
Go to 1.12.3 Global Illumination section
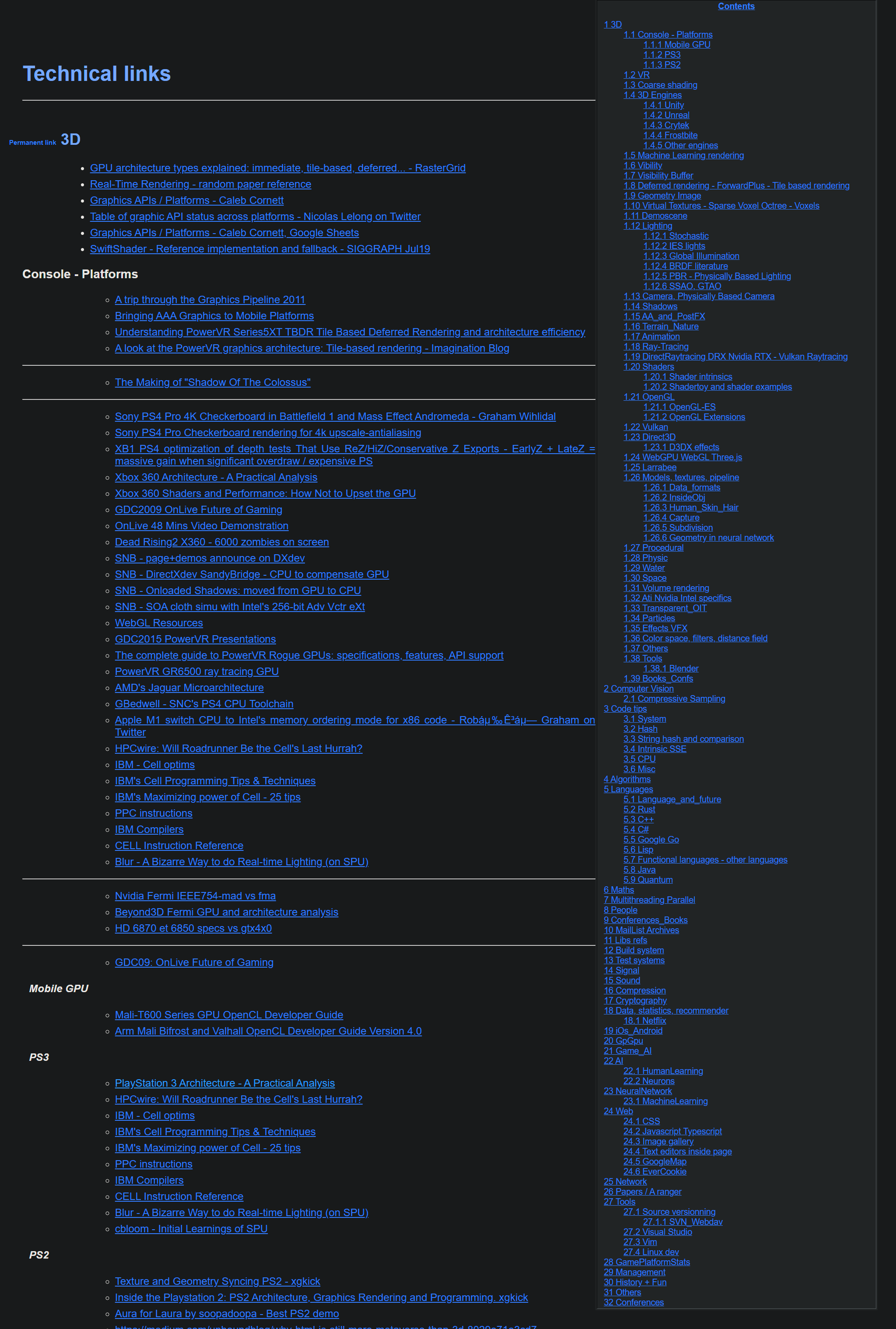click(691, 256)
